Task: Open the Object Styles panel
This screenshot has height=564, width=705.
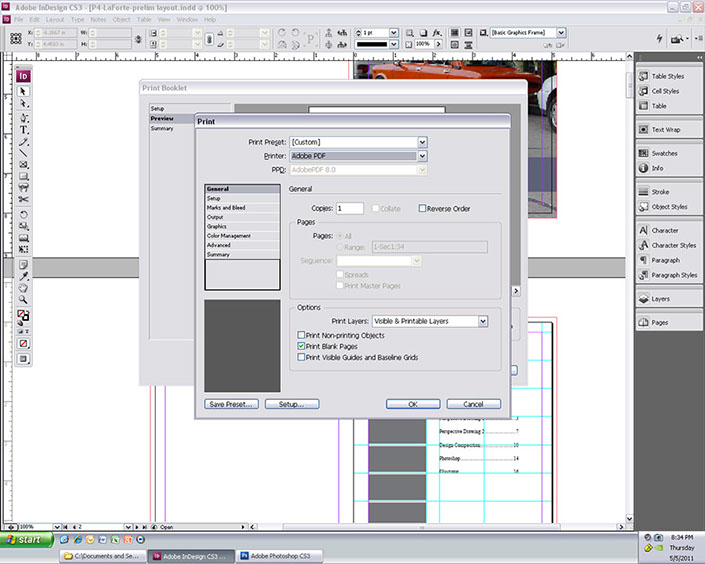Action: (x=668, y=207)
